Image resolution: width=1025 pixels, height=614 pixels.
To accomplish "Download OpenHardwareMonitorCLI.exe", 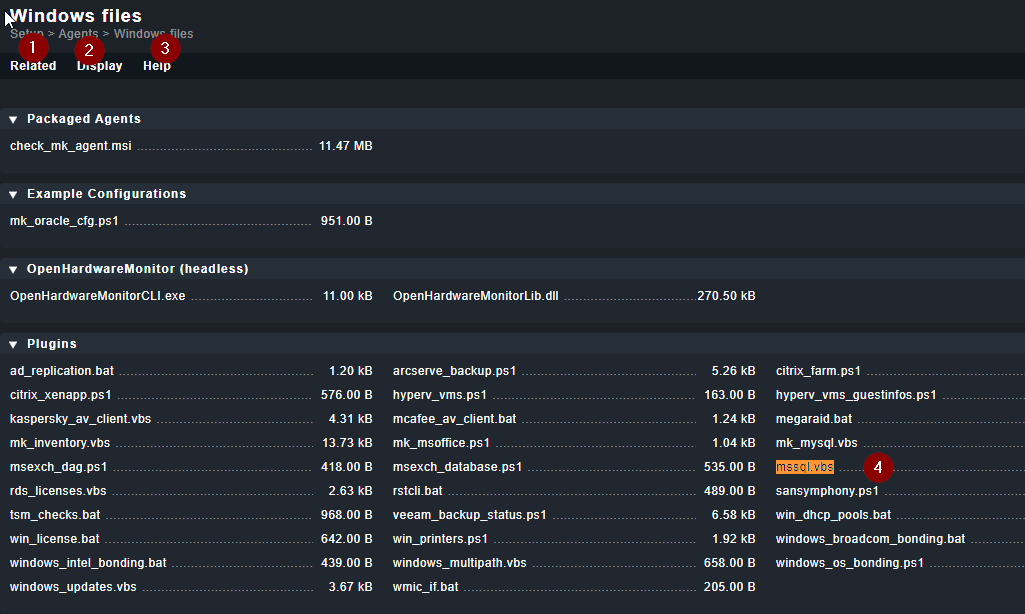I will coord(98,296).
